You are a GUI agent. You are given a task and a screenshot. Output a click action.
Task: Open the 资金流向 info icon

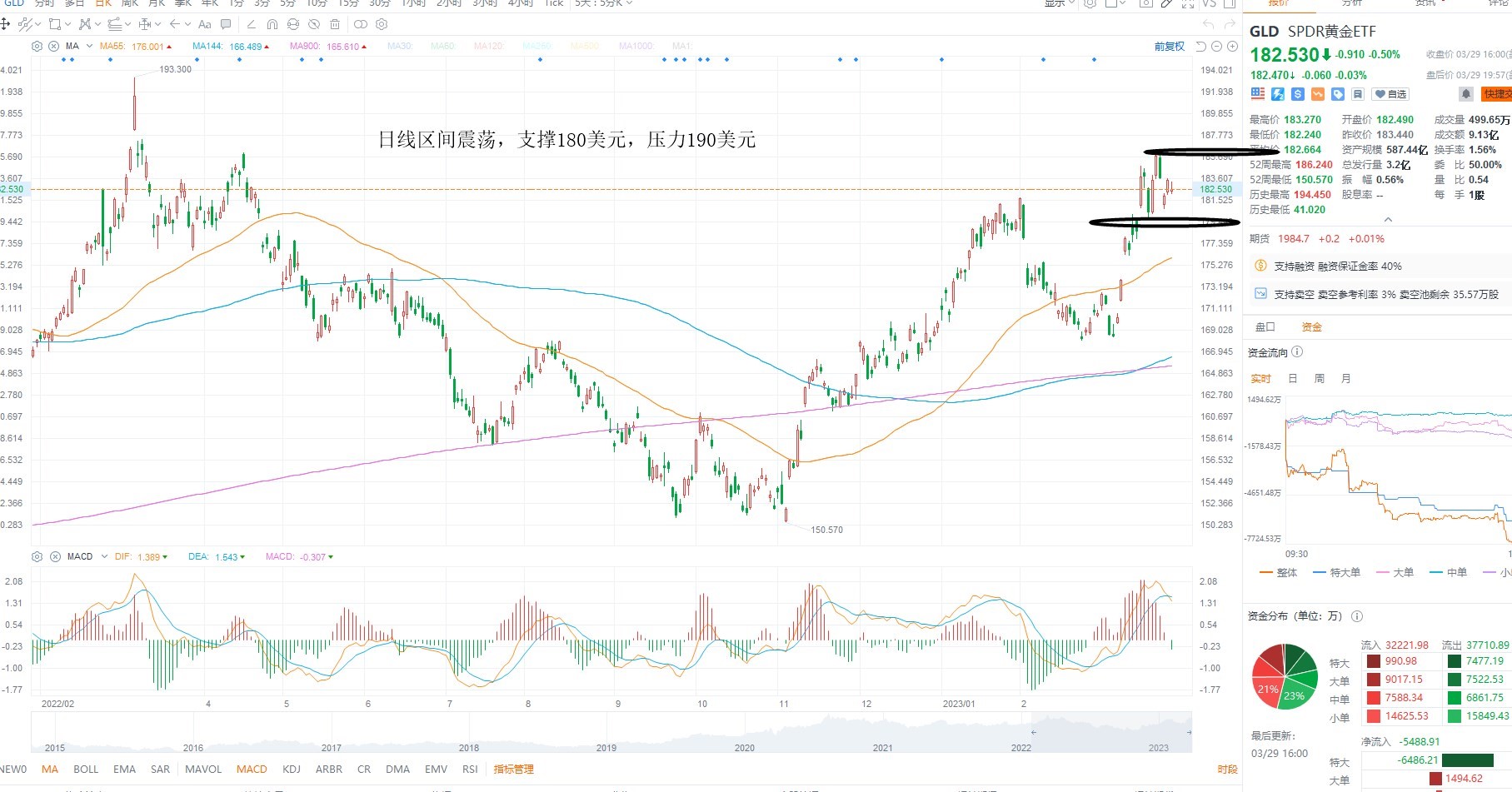[1297, 352]
